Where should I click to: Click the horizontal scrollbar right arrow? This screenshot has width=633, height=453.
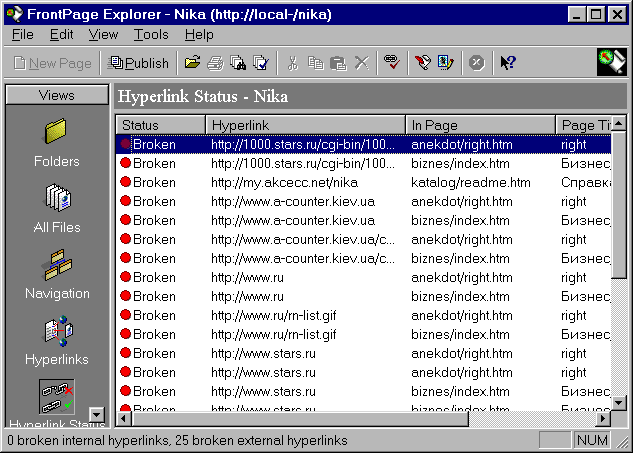(603, 419)
